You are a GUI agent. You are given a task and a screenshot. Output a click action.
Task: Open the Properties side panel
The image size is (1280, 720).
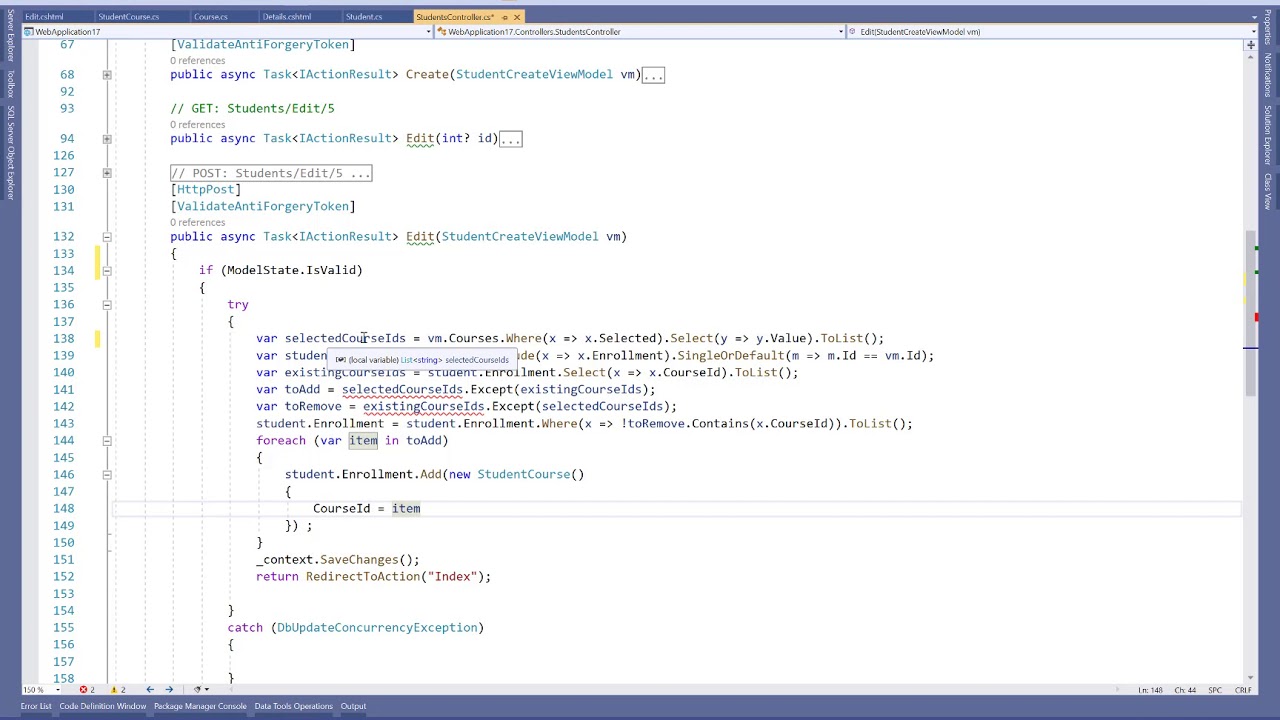click(1267, 28)
